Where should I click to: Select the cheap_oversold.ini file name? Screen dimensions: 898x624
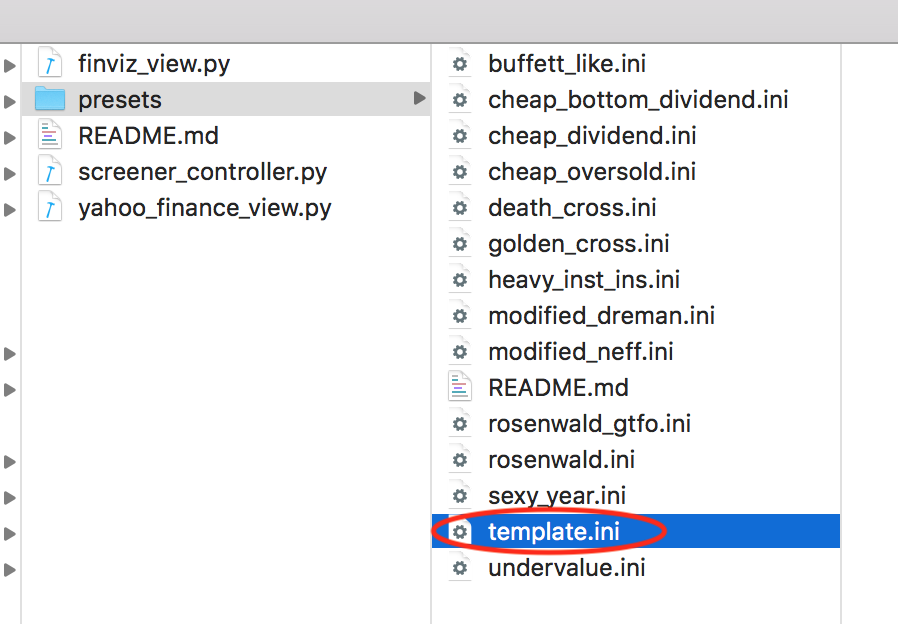point(592,172)
